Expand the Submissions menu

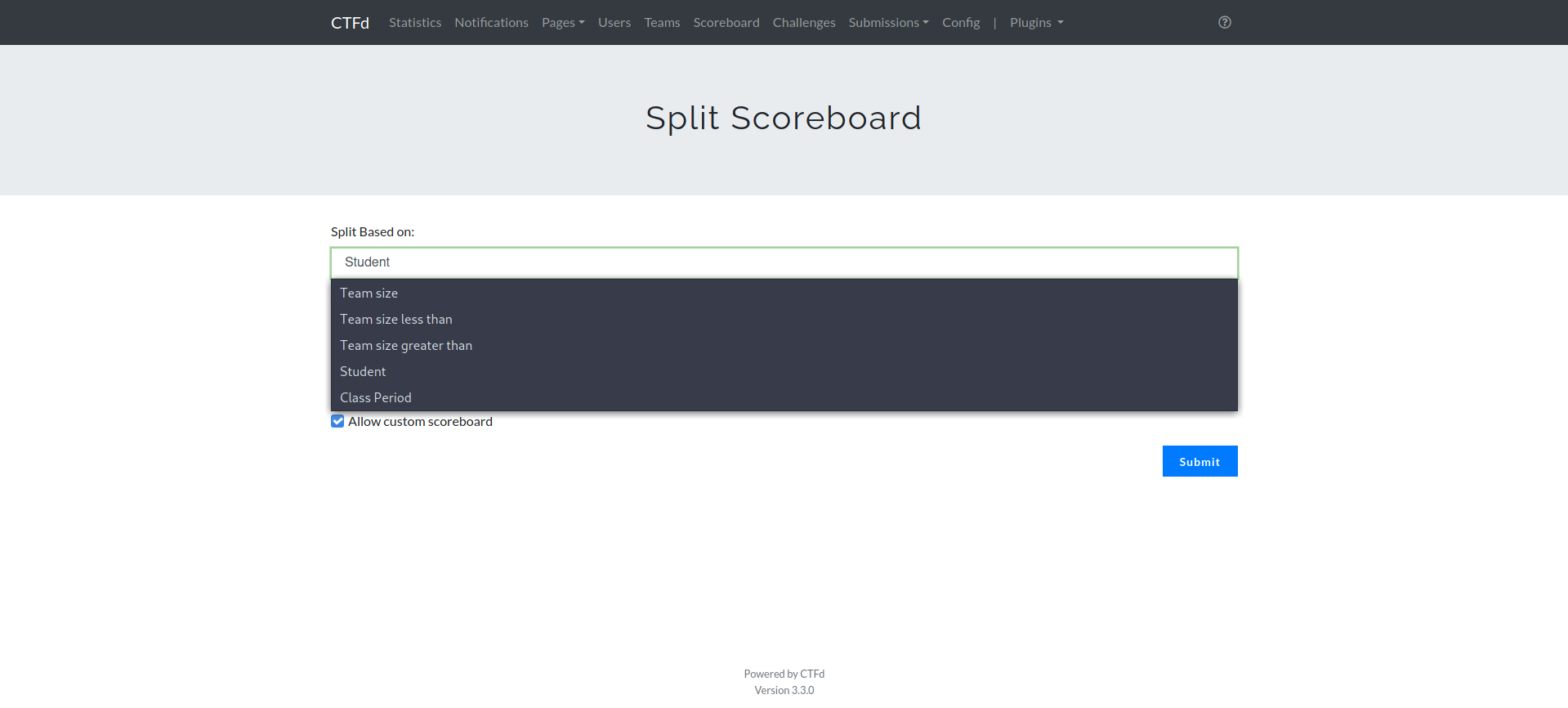888,22
